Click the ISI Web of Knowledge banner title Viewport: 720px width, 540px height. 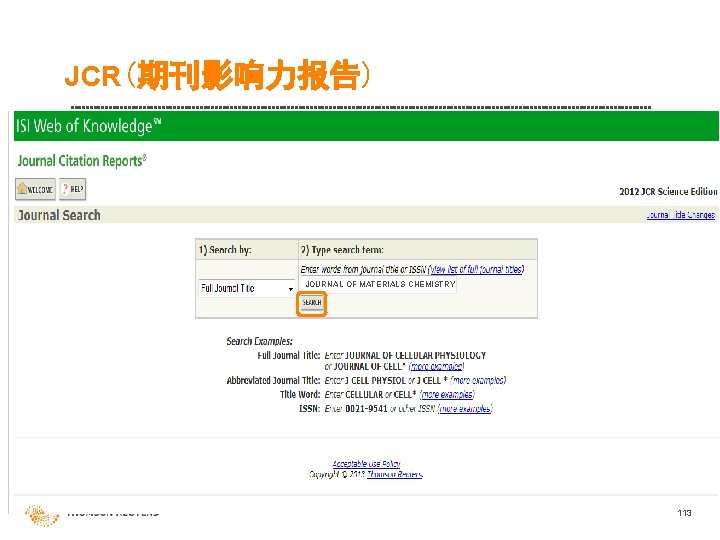[x=89, y=126]
